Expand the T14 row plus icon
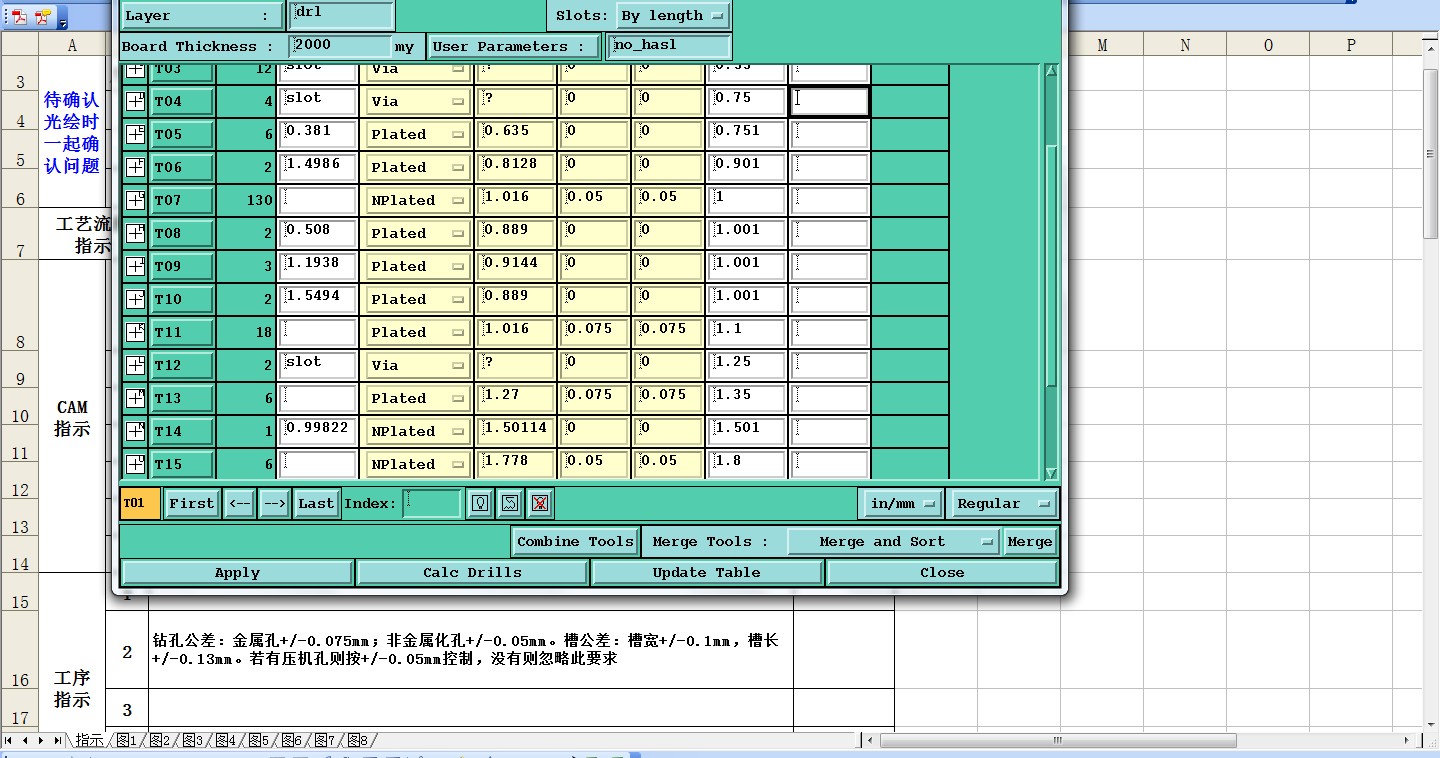This screenshot has height=758, width=1440. click(135, 431)
